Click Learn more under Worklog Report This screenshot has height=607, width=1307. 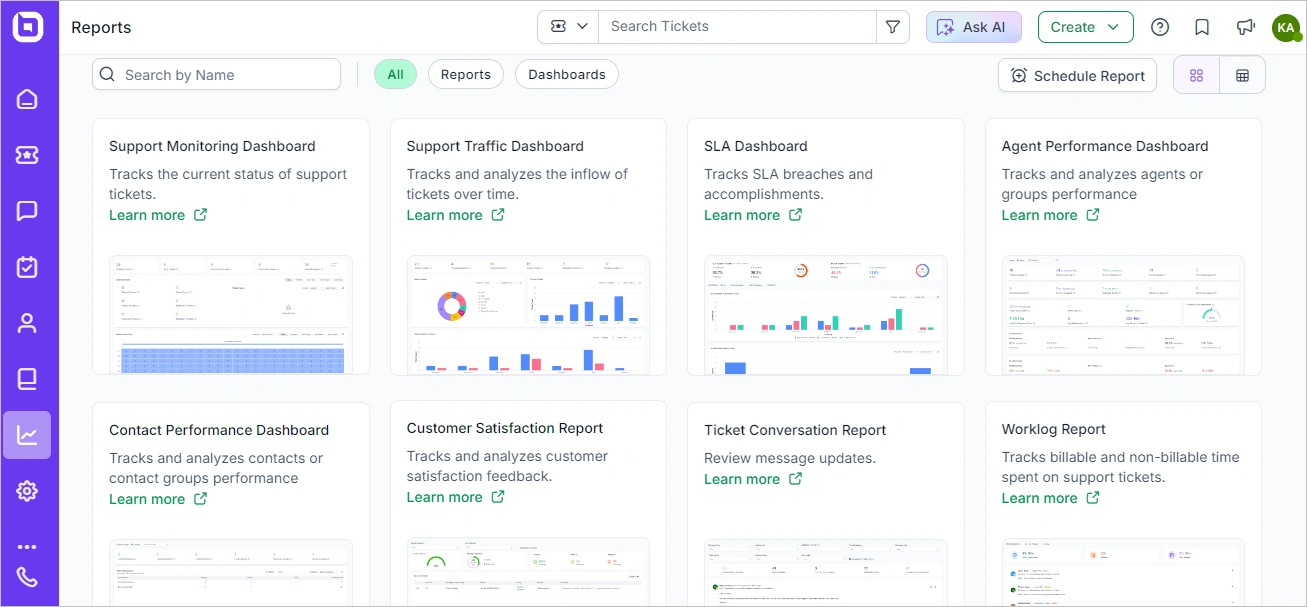point(1039,498)
